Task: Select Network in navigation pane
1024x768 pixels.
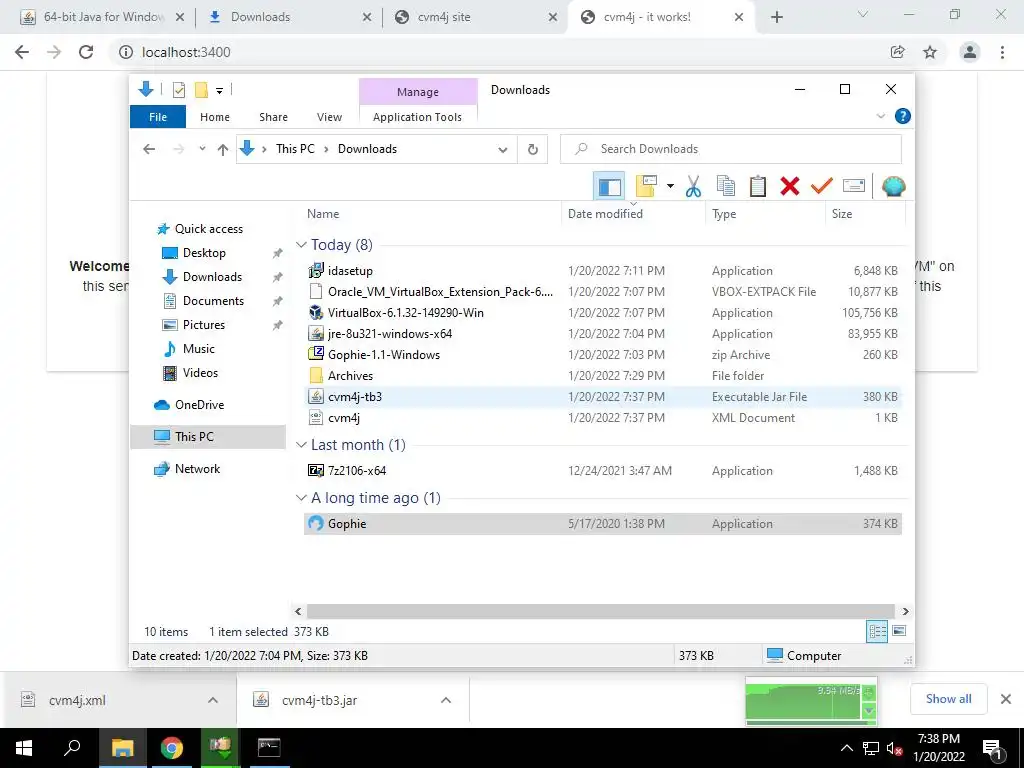Action: 197,469
